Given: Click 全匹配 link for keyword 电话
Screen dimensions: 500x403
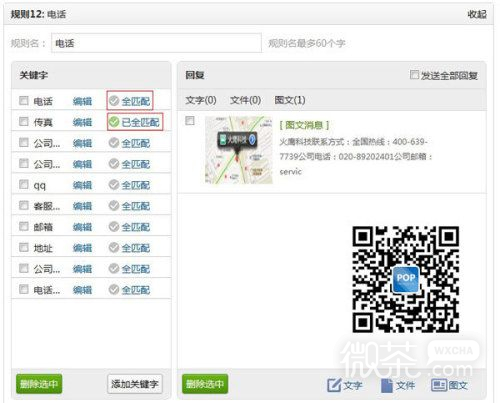Looking at the screenshot, I should pyautogui.click(x=136, y=101).
